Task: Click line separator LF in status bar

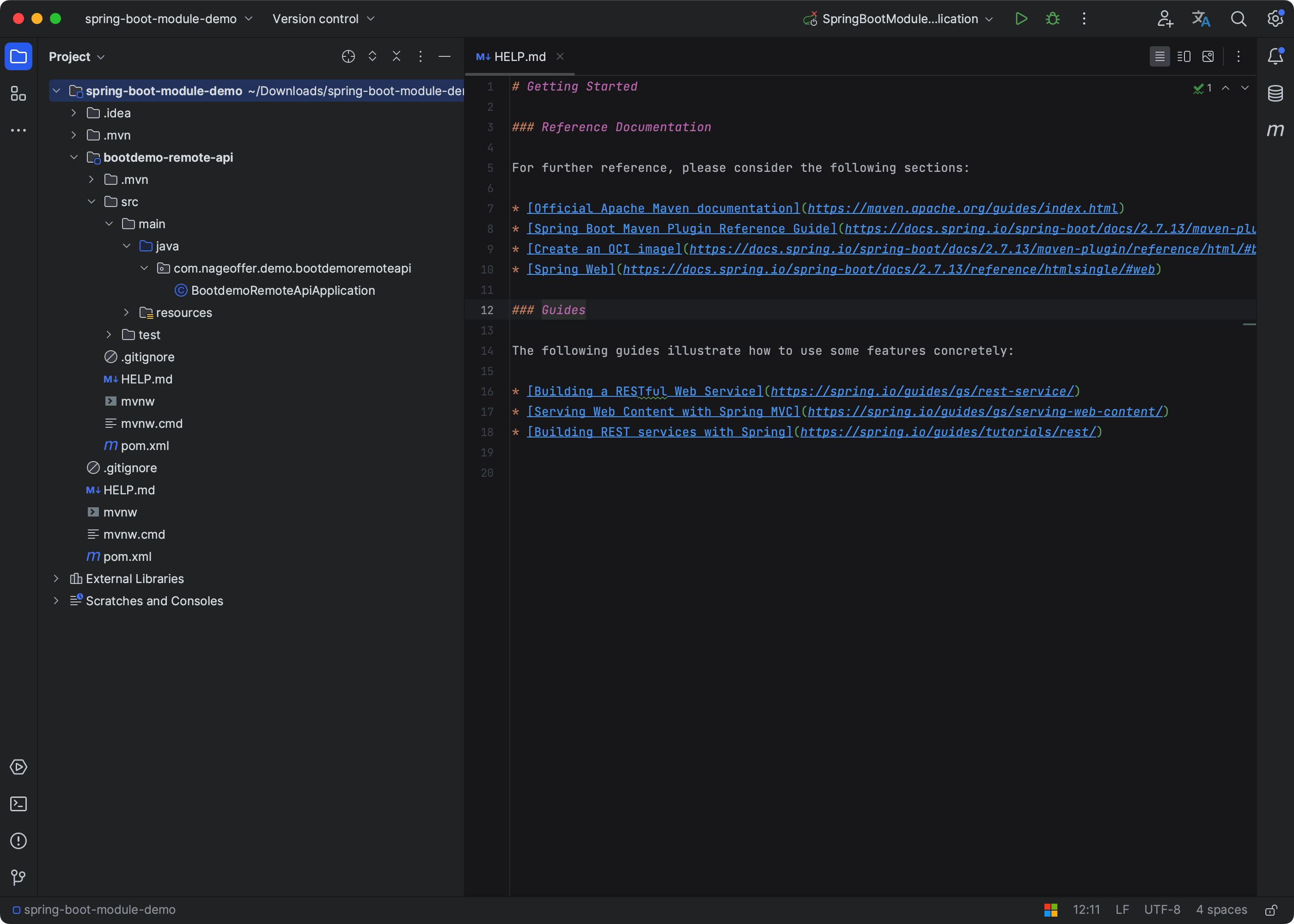Action: pos(1122,910)
